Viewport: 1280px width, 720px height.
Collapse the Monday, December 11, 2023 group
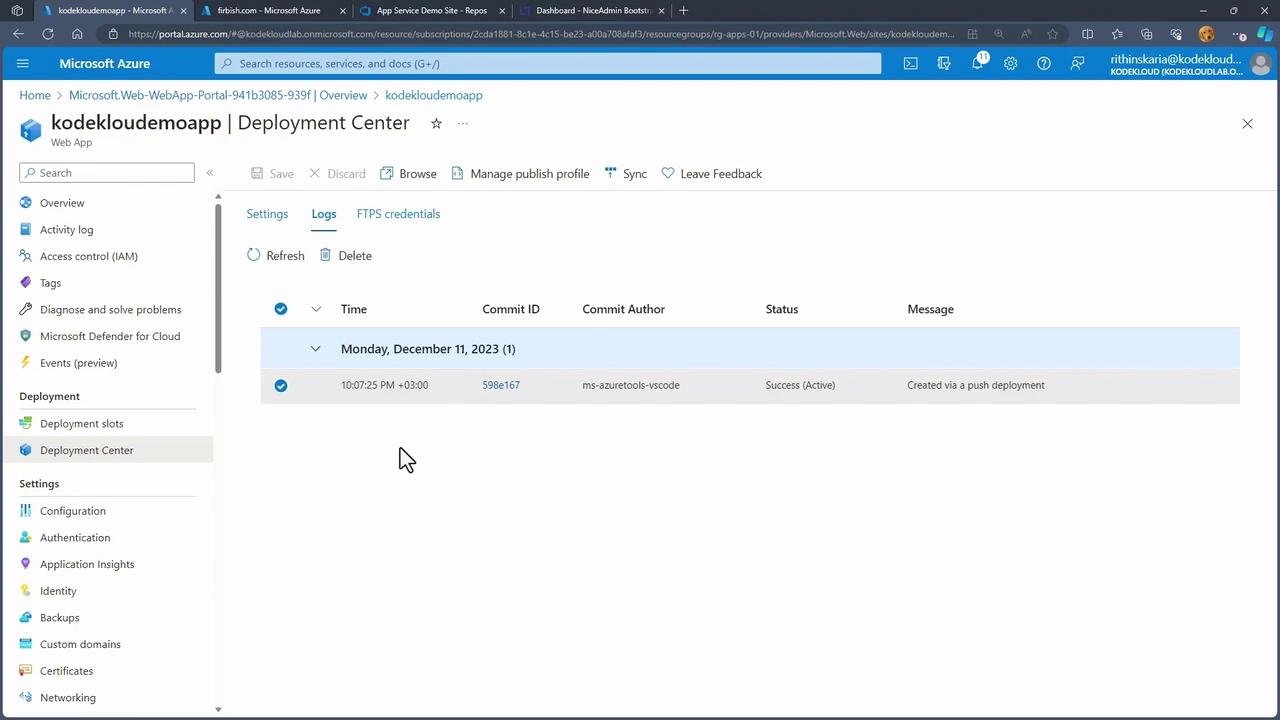[x=316, y=349]
